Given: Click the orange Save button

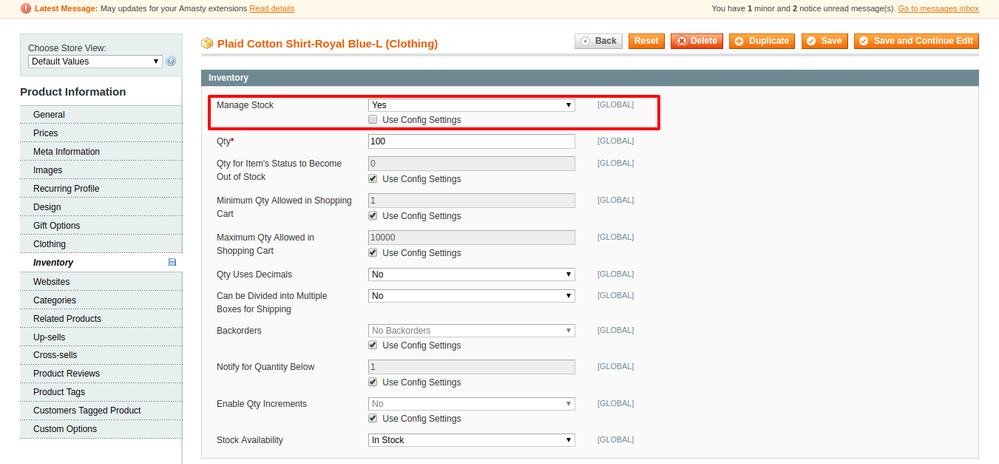Looking at the screenshot, I should tap(825, 41).
